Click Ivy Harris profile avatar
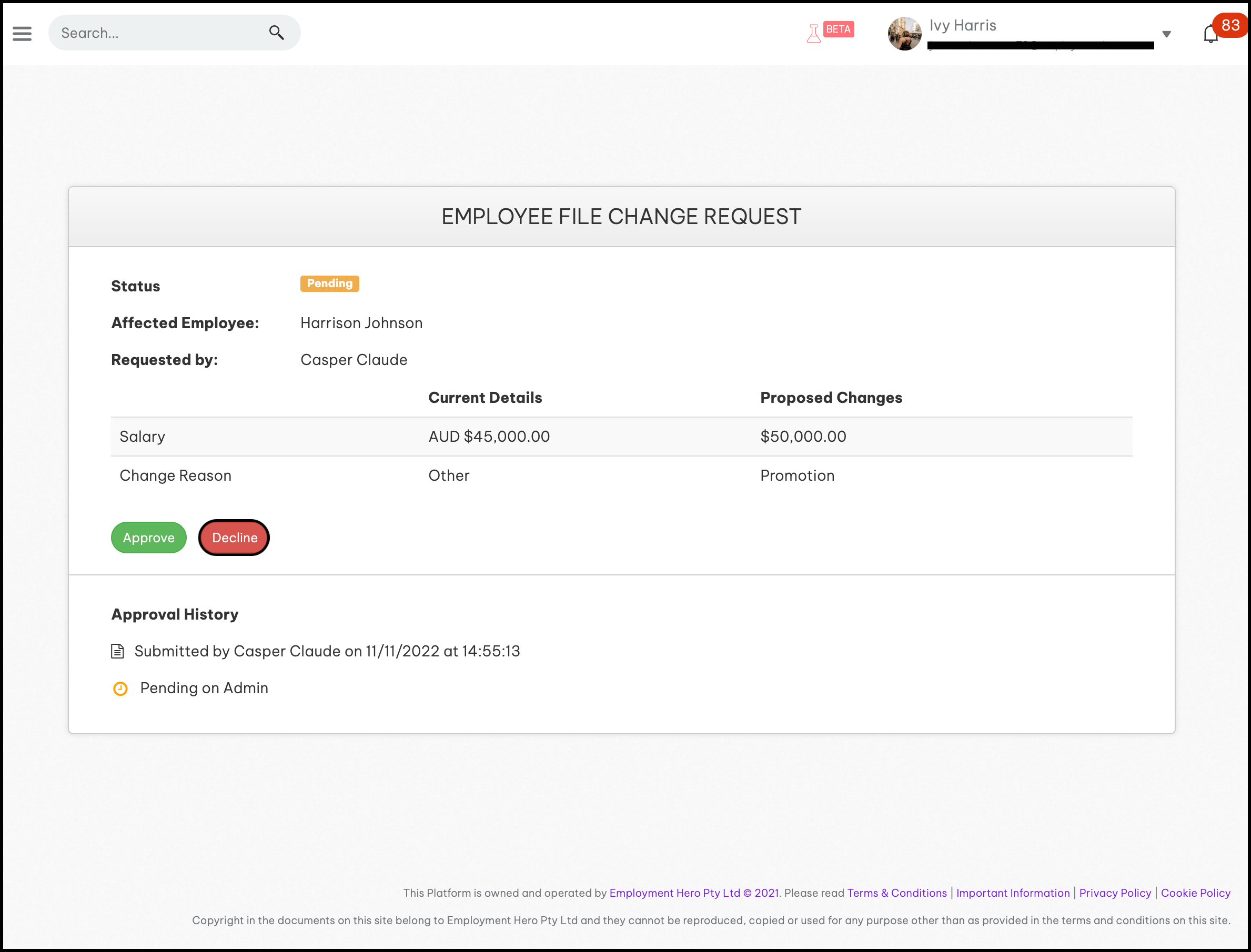 904,34
